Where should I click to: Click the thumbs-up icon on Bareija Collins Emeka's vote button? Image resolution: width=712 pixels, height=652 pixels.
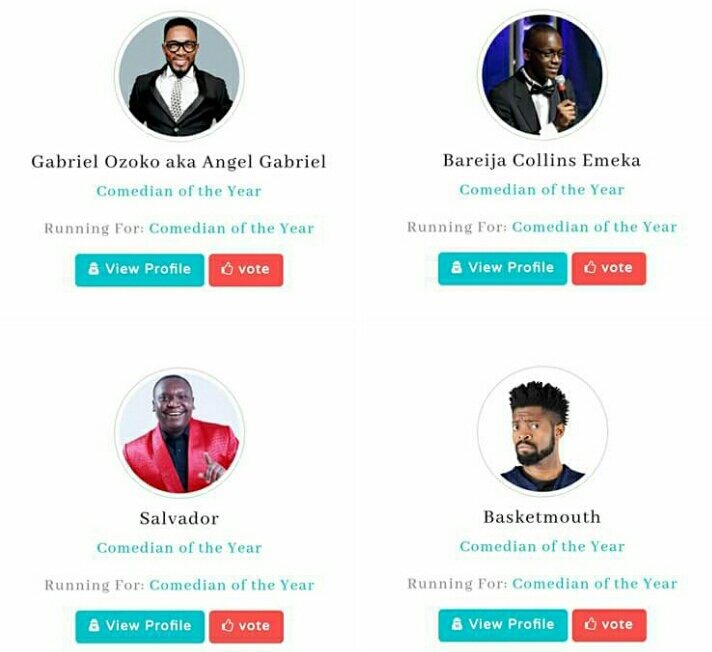[590, 267]
